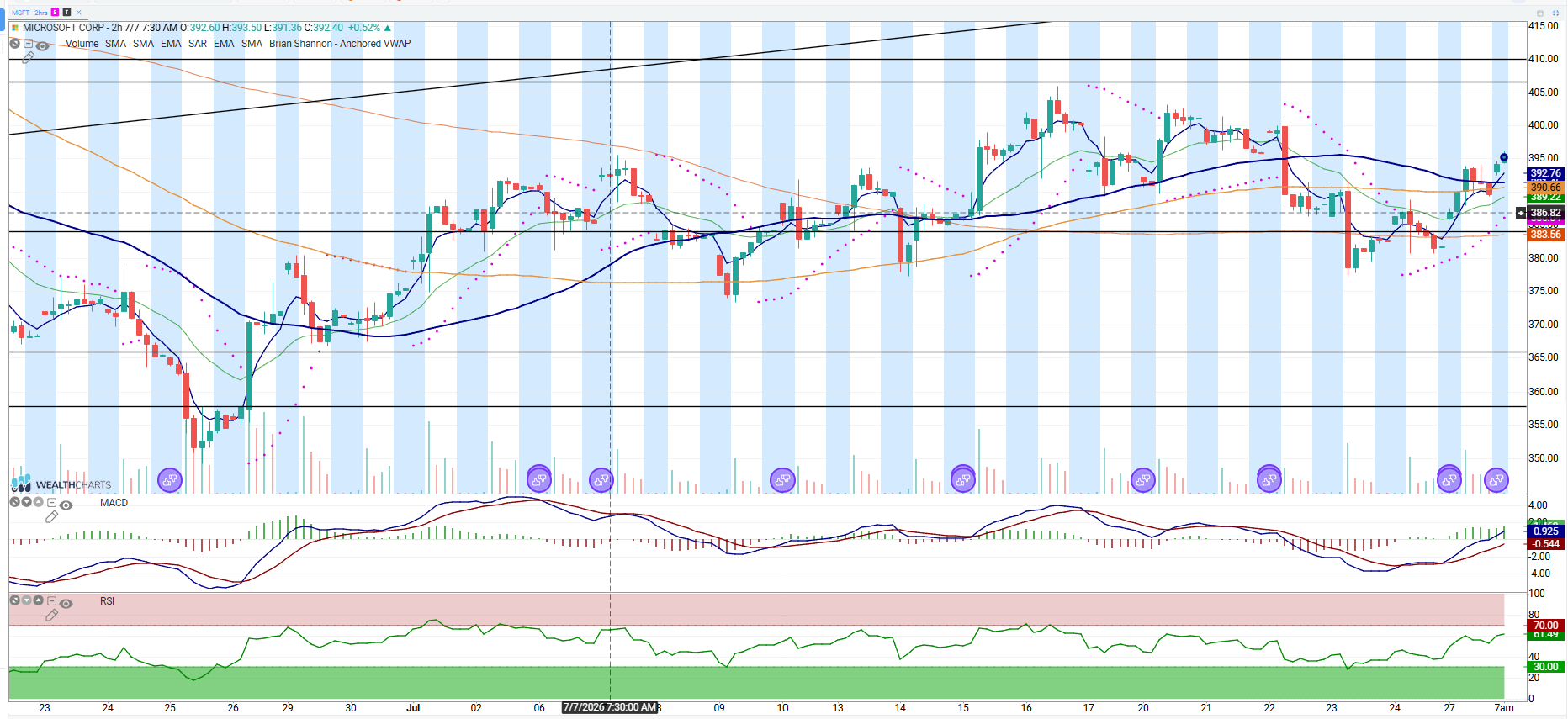Open the MSFT - 2hrs chart tab
The image size is (1568, 719).
[30, 13]
